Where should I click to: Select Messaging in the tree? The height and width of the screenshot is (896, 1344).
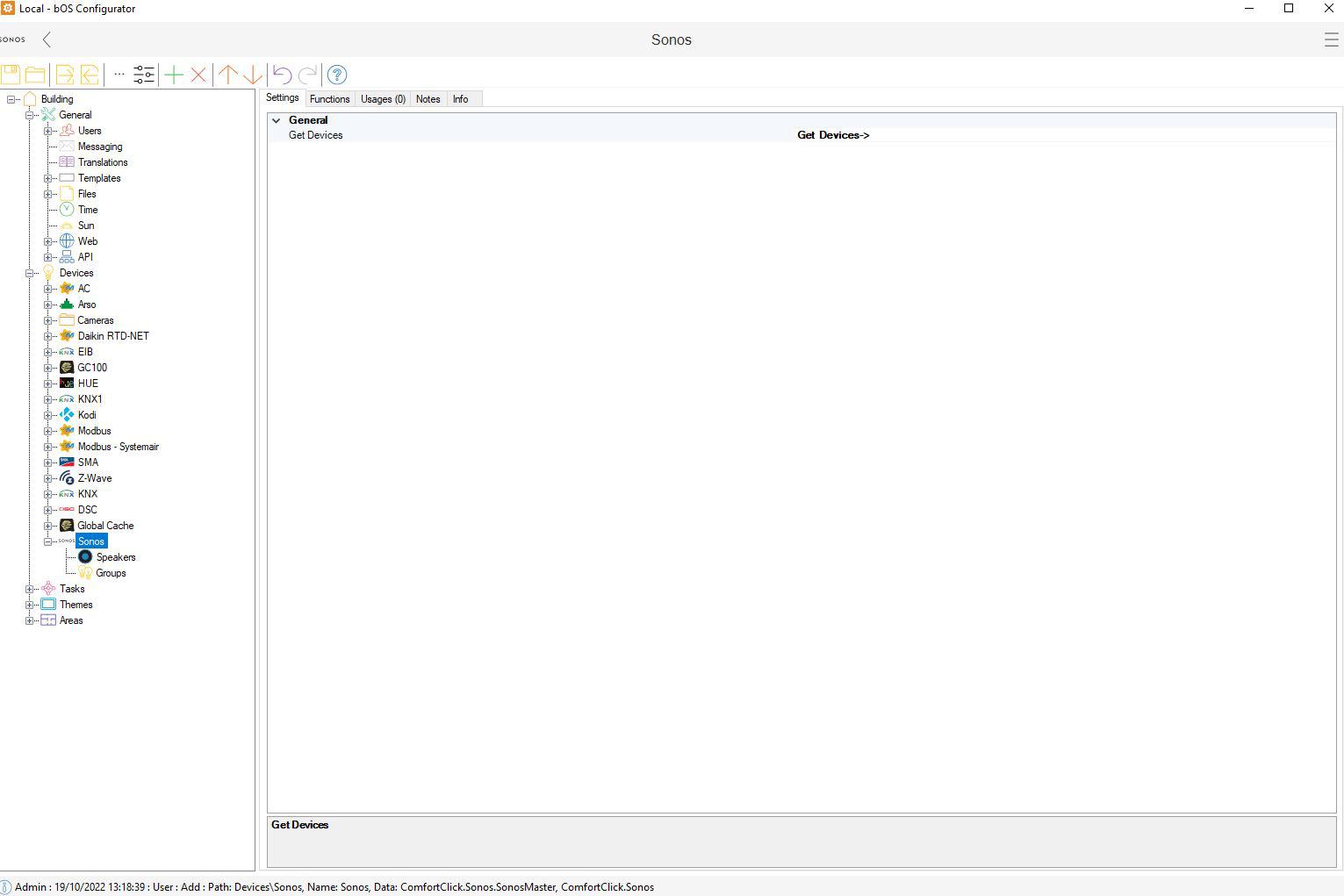click(100, 147)
